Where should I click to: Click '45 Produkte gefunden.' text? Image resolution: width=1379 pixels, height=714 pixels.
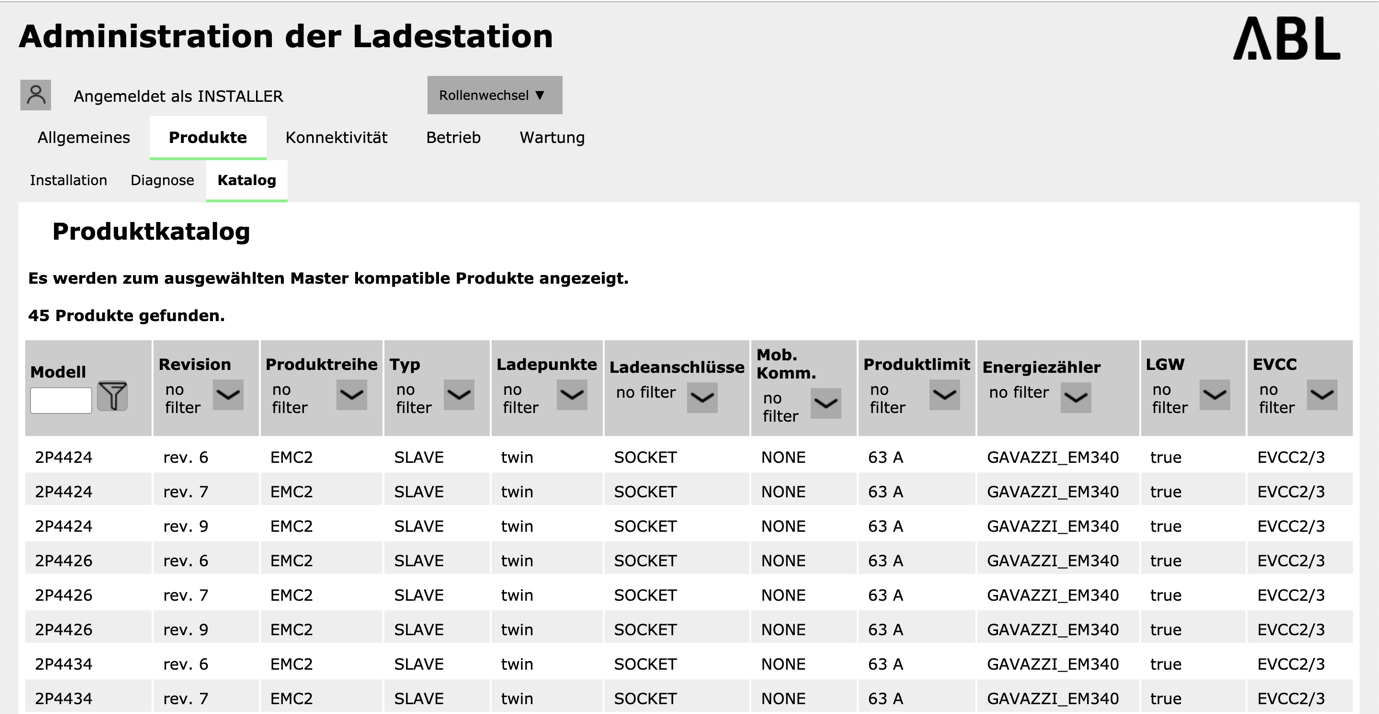click(126, 316)
